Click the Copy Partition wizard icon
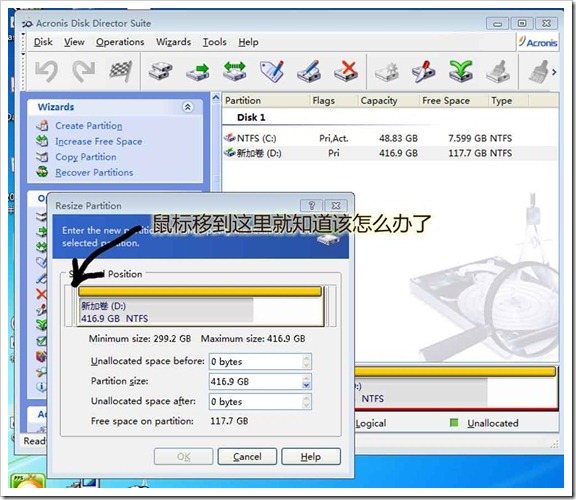The width and height of the screenshot is (576, 500). [42, 157]
